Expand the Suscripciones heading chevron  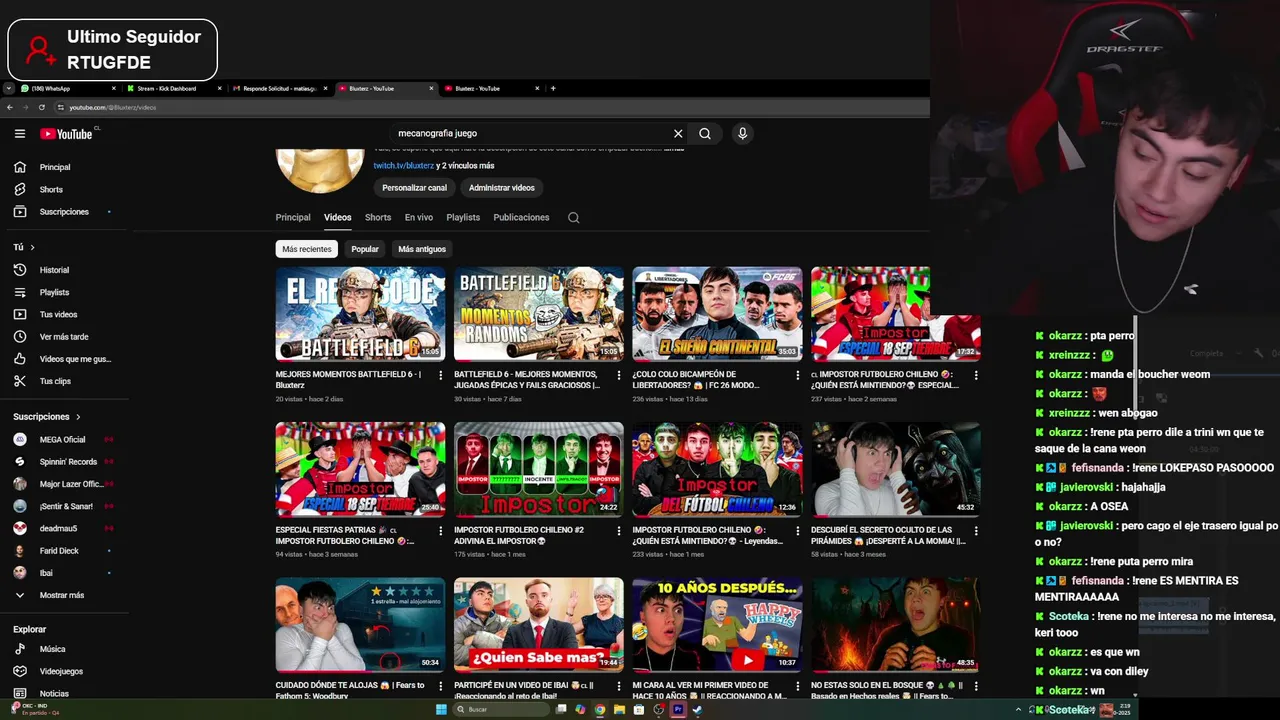pyautogui.click(x=78, y=417)
